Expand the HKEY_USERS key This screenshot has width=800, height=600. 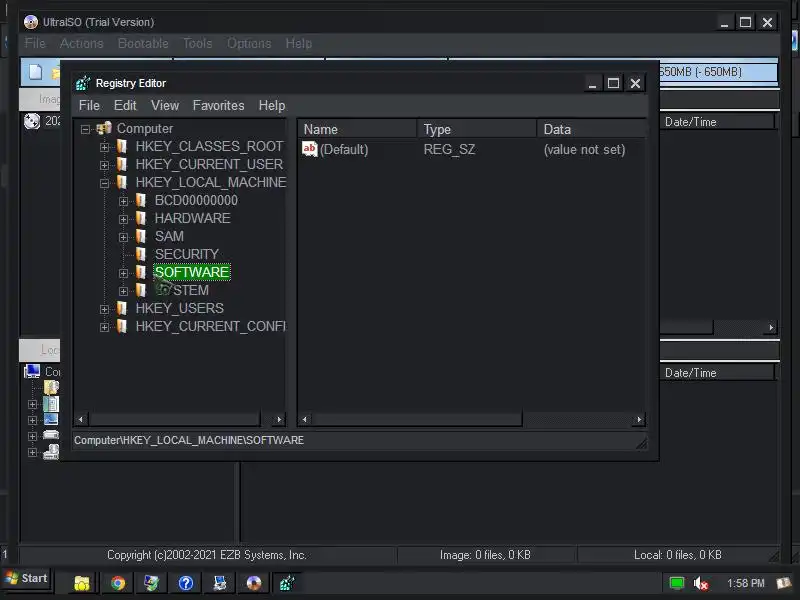pyautogui.click(x=104, y=309)
